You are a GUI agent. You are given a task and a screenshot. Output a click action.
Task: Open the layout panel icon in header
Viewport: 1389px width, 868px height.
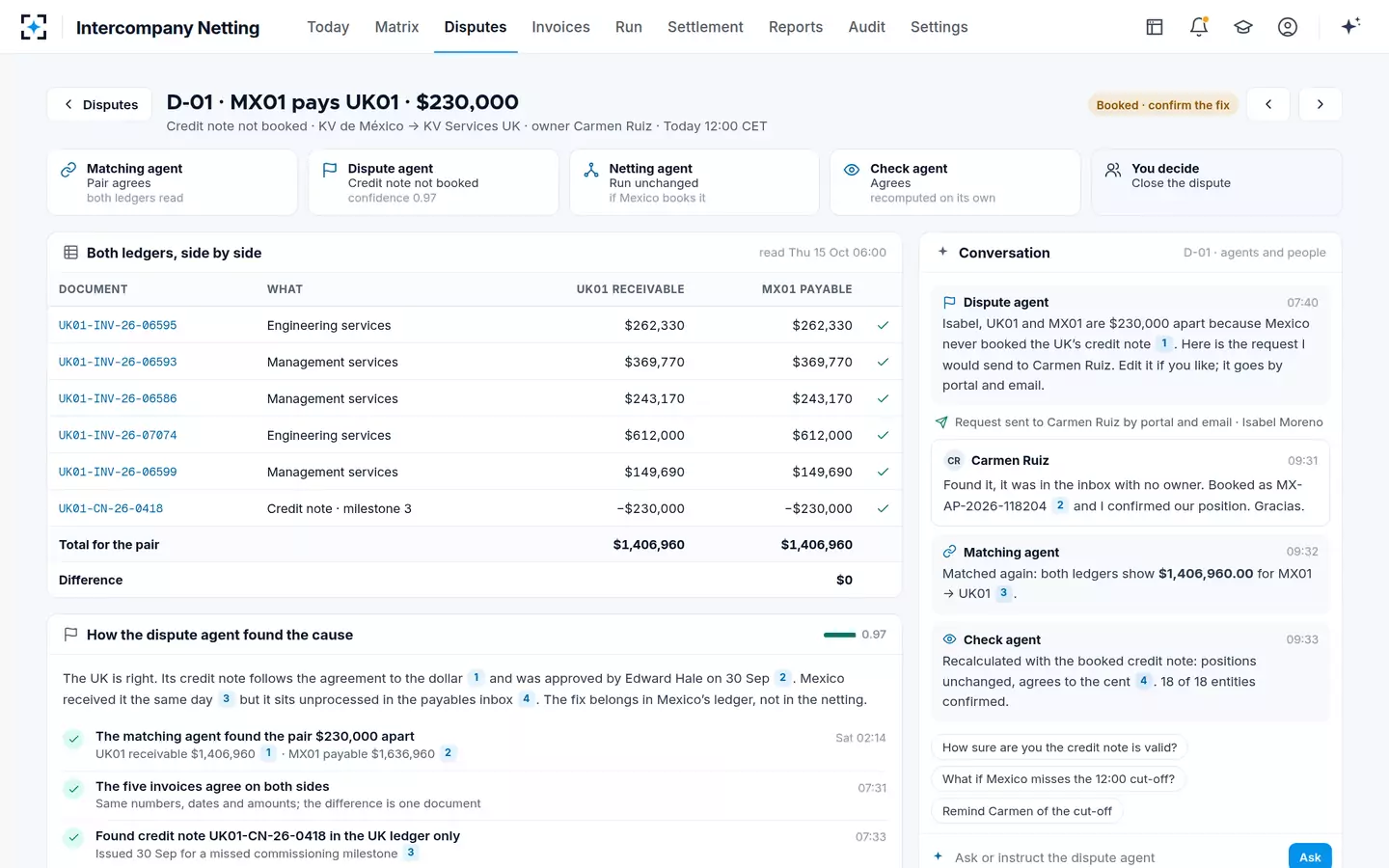[1155, 27]
